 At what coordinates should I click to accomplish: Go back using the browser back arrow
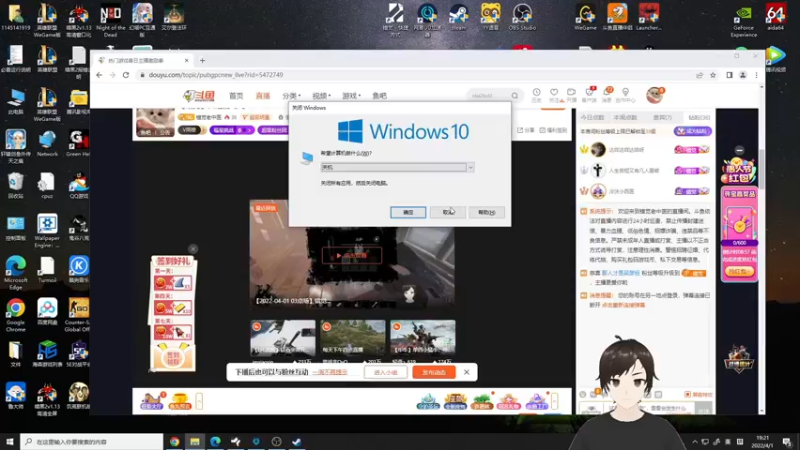pyautogui.click(x=99, y=75)
